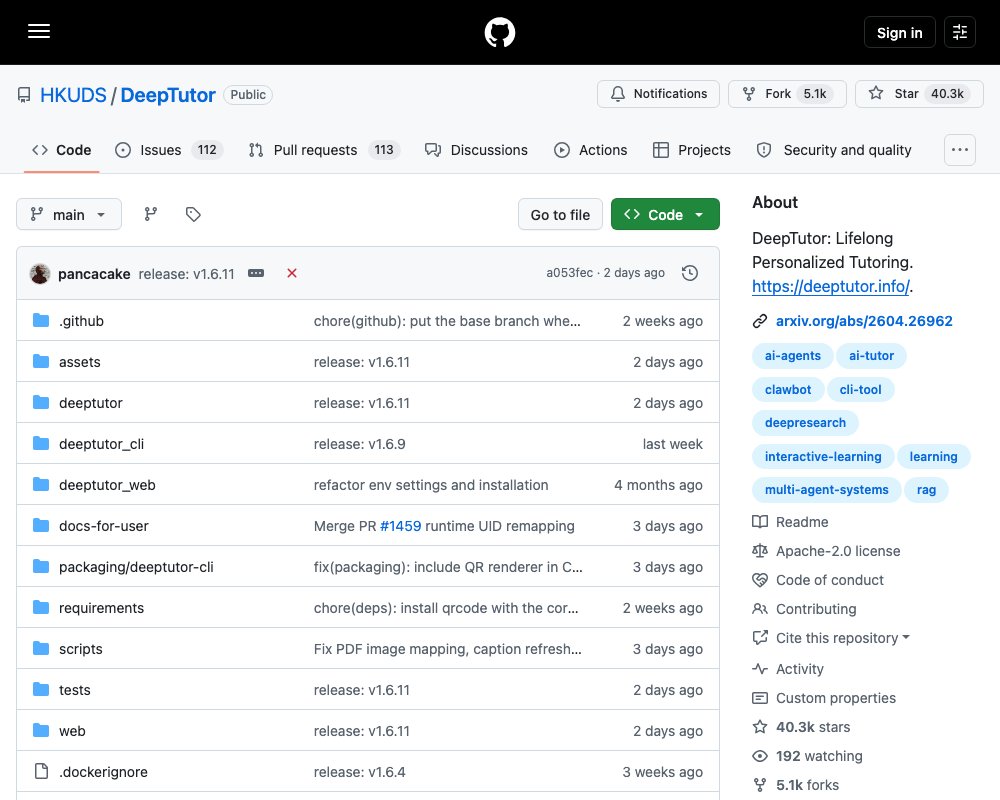Viewport: 1000px width, 800px height.
Task: Open commit history clock icon
Action: coord(689,273)
